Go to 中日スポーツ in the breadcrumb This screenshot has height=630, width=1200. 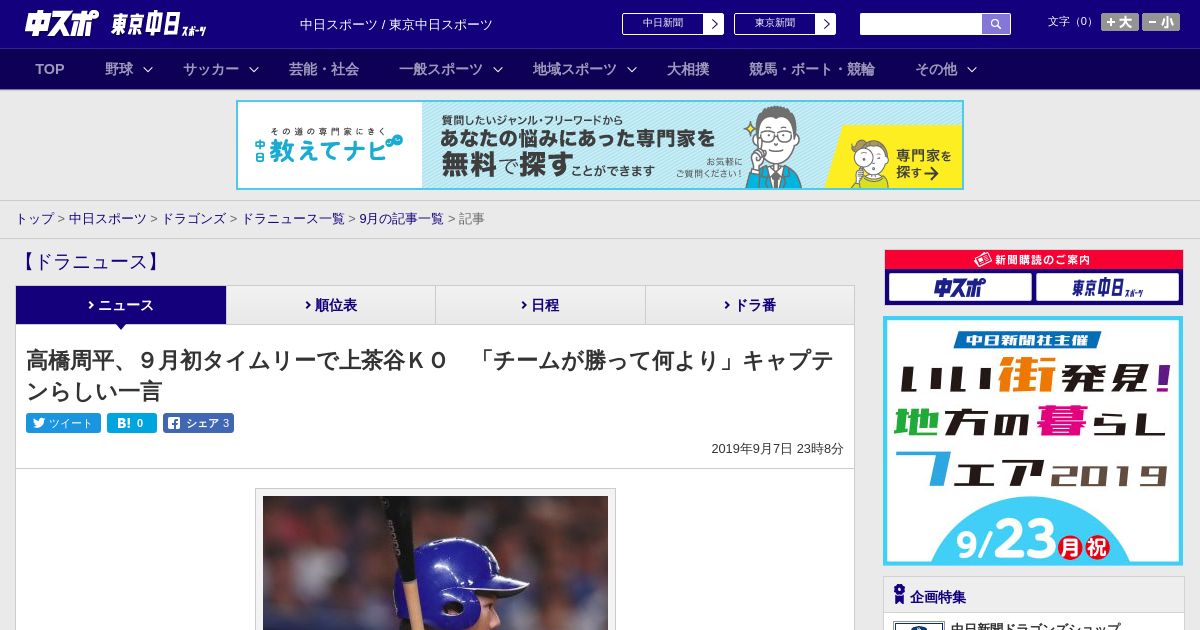pos(108,218)
